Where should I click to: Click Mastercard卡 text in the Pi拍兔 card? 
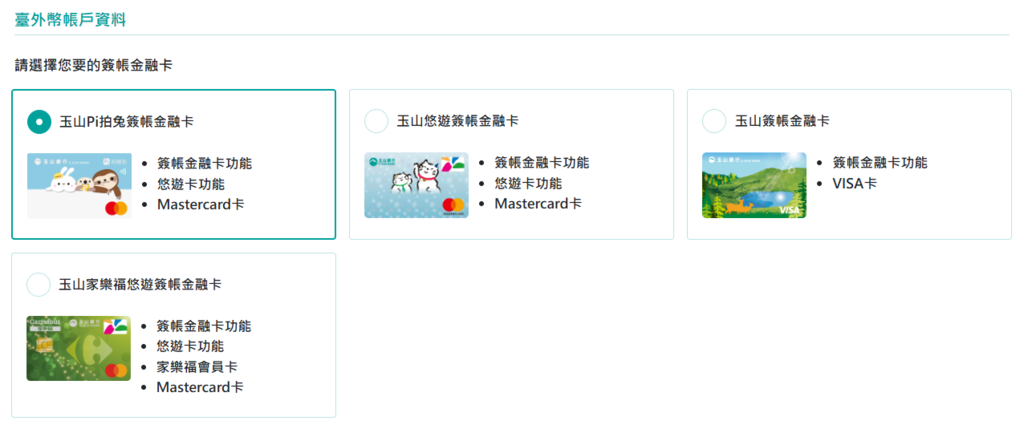(x=200, y=204)
